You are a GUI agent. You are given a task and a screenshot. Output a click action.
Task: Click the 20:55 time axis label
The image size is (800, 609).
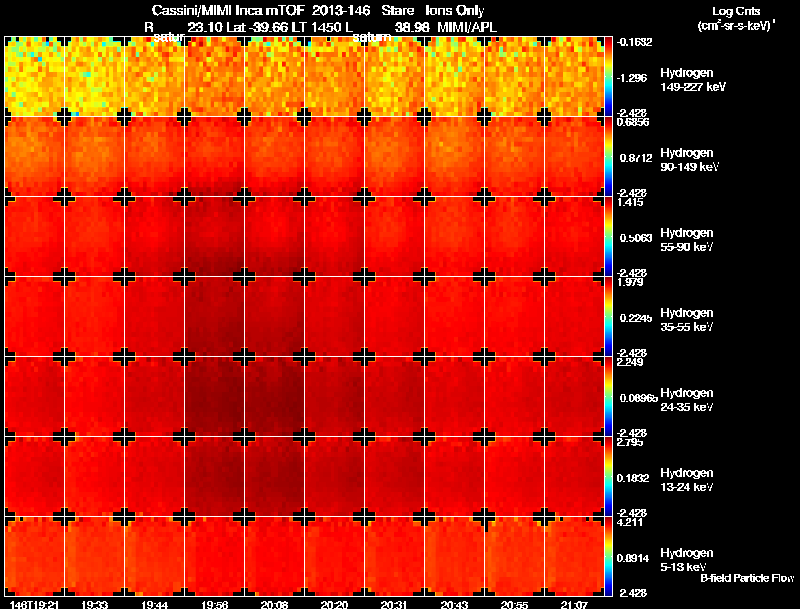(x=514, y=604)
